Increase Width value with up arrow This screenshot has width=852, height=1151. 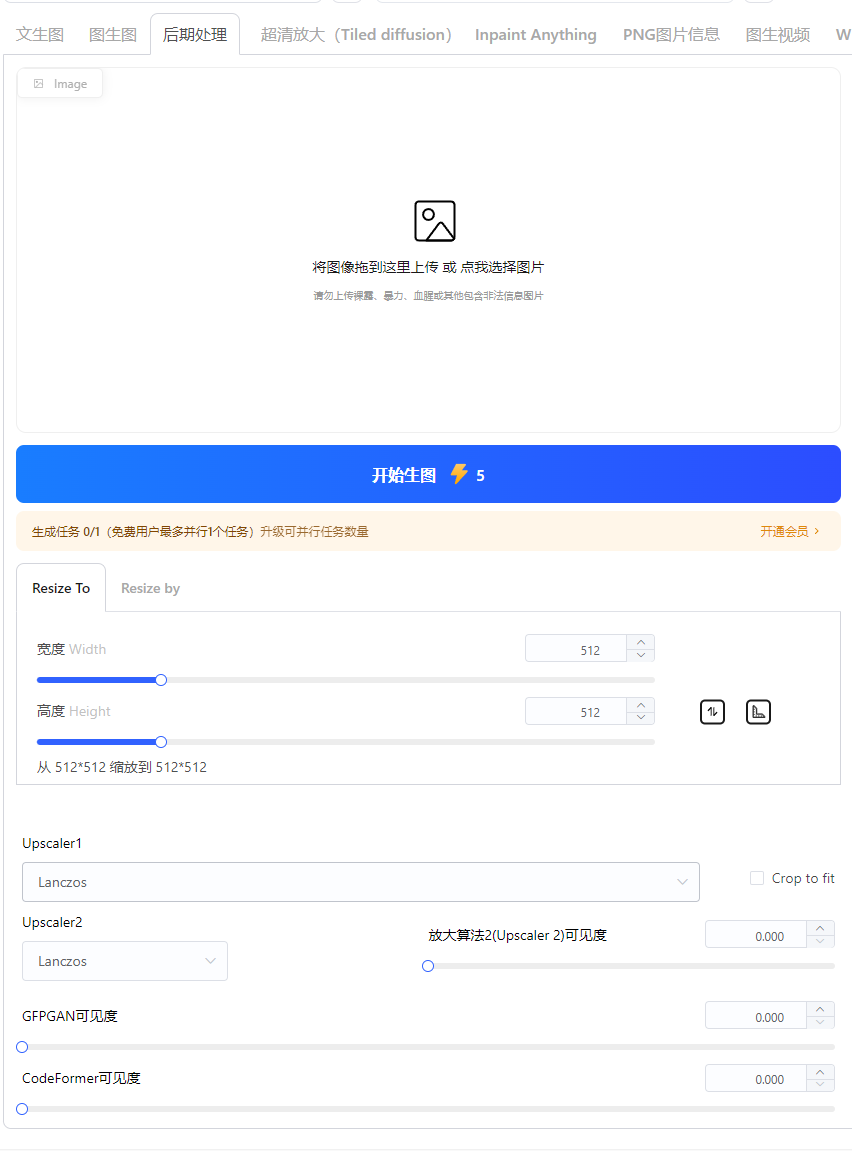pyautogui.click(x=641, y=642)
